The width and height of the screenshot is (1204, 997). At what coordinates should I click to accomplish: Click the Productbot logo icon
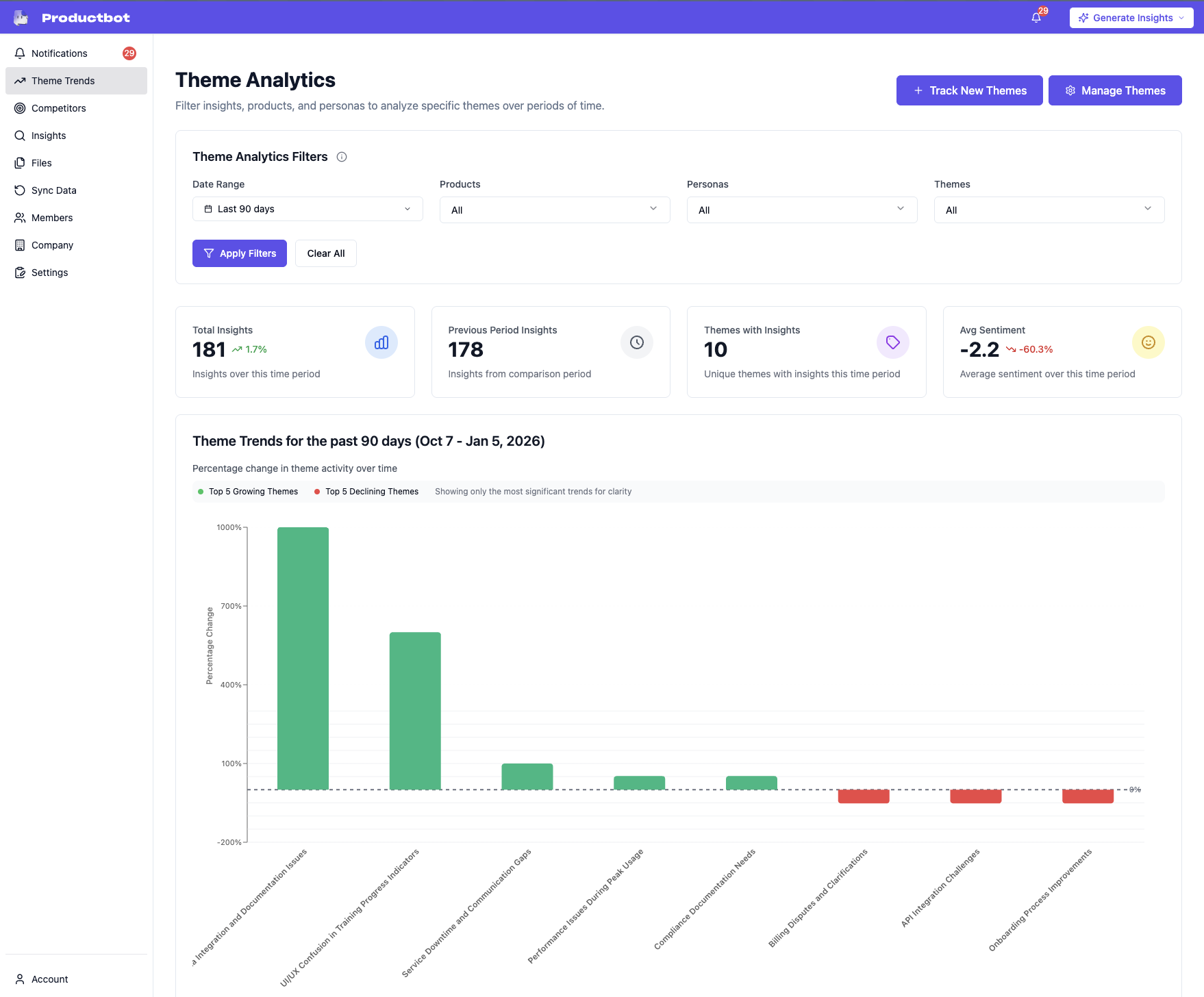point(21,18)
